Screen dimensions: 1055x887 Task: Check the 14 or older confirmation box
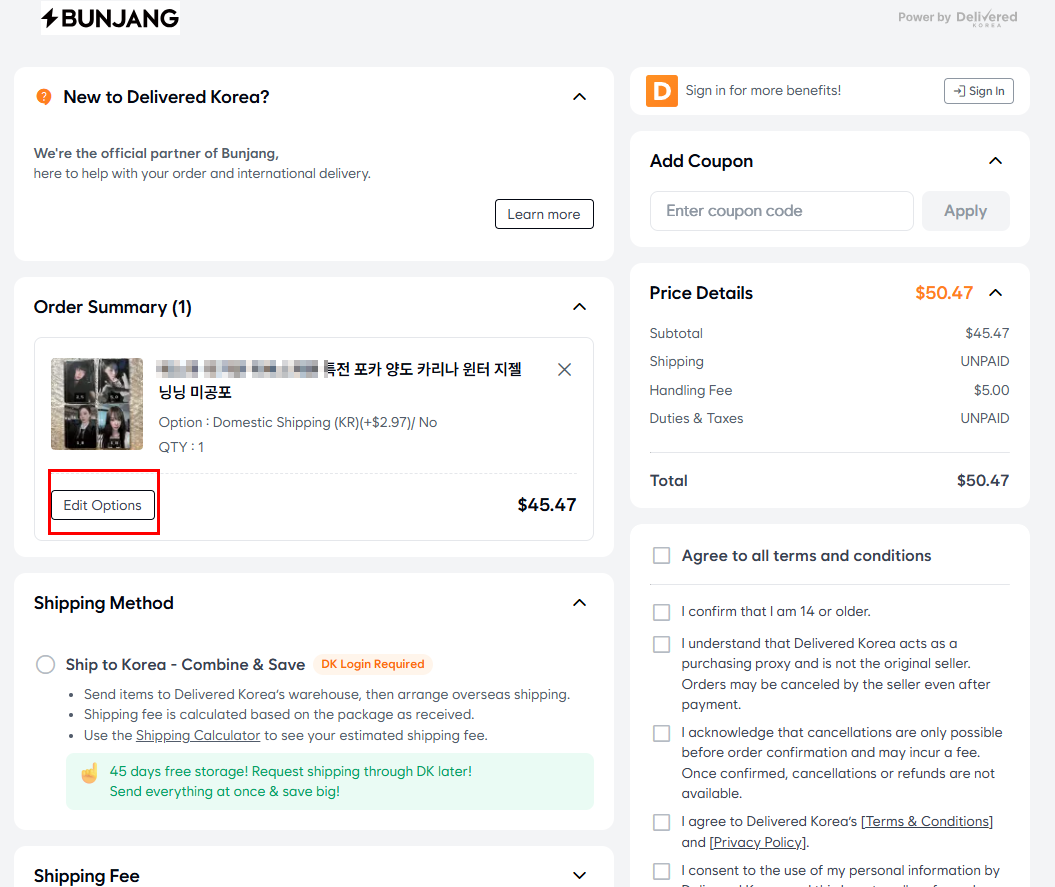(x=661, y=612)
